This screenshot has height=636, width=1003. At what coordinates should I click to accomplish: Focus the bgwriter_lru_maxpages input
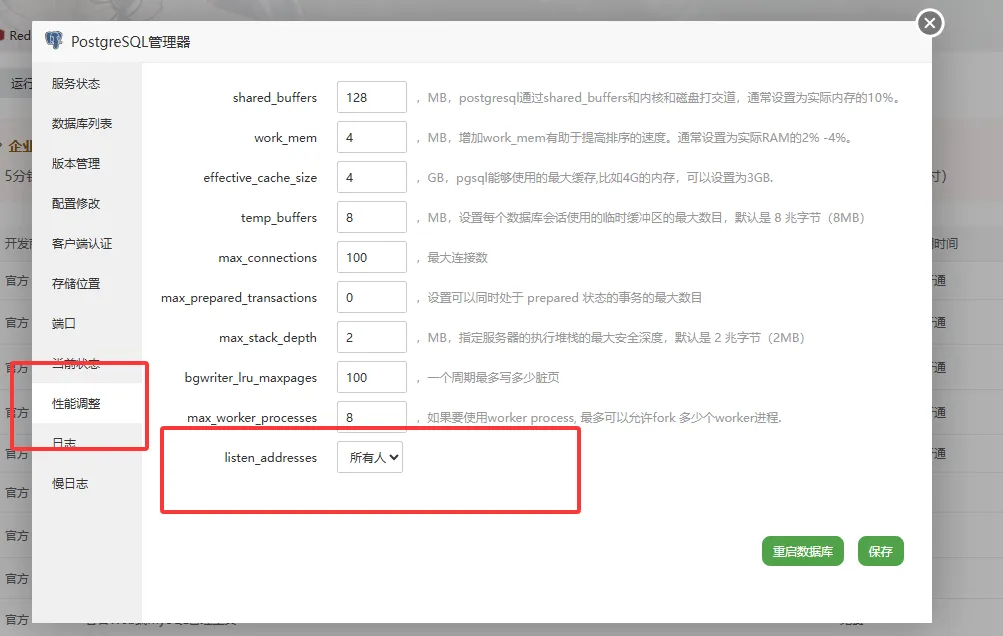point(372,378)
